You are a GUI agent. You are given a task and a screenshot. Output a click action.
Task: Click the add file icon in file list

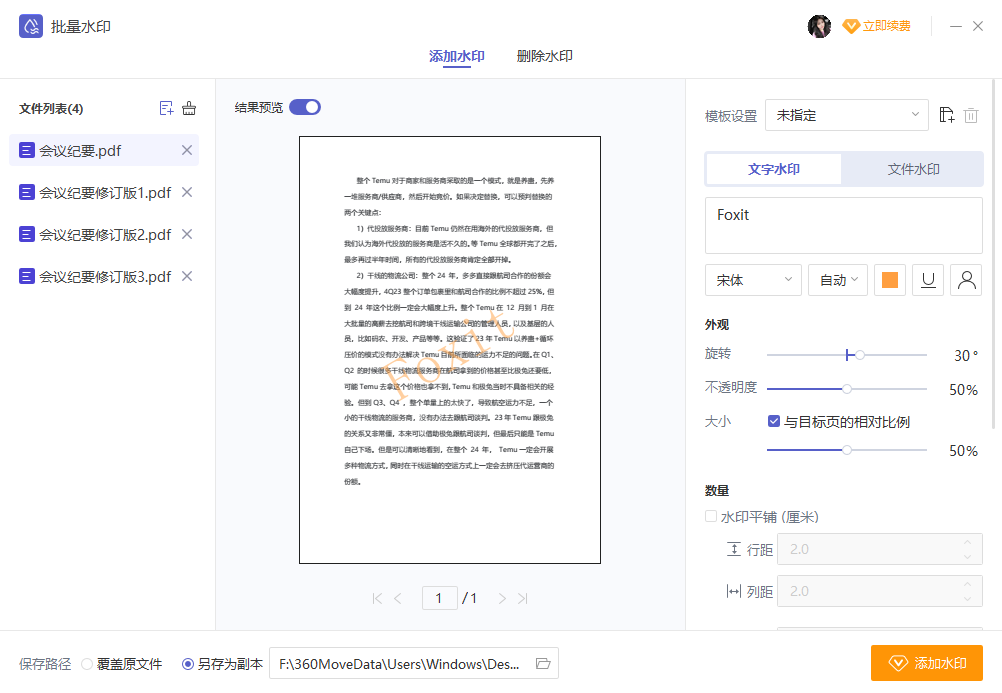167,108
